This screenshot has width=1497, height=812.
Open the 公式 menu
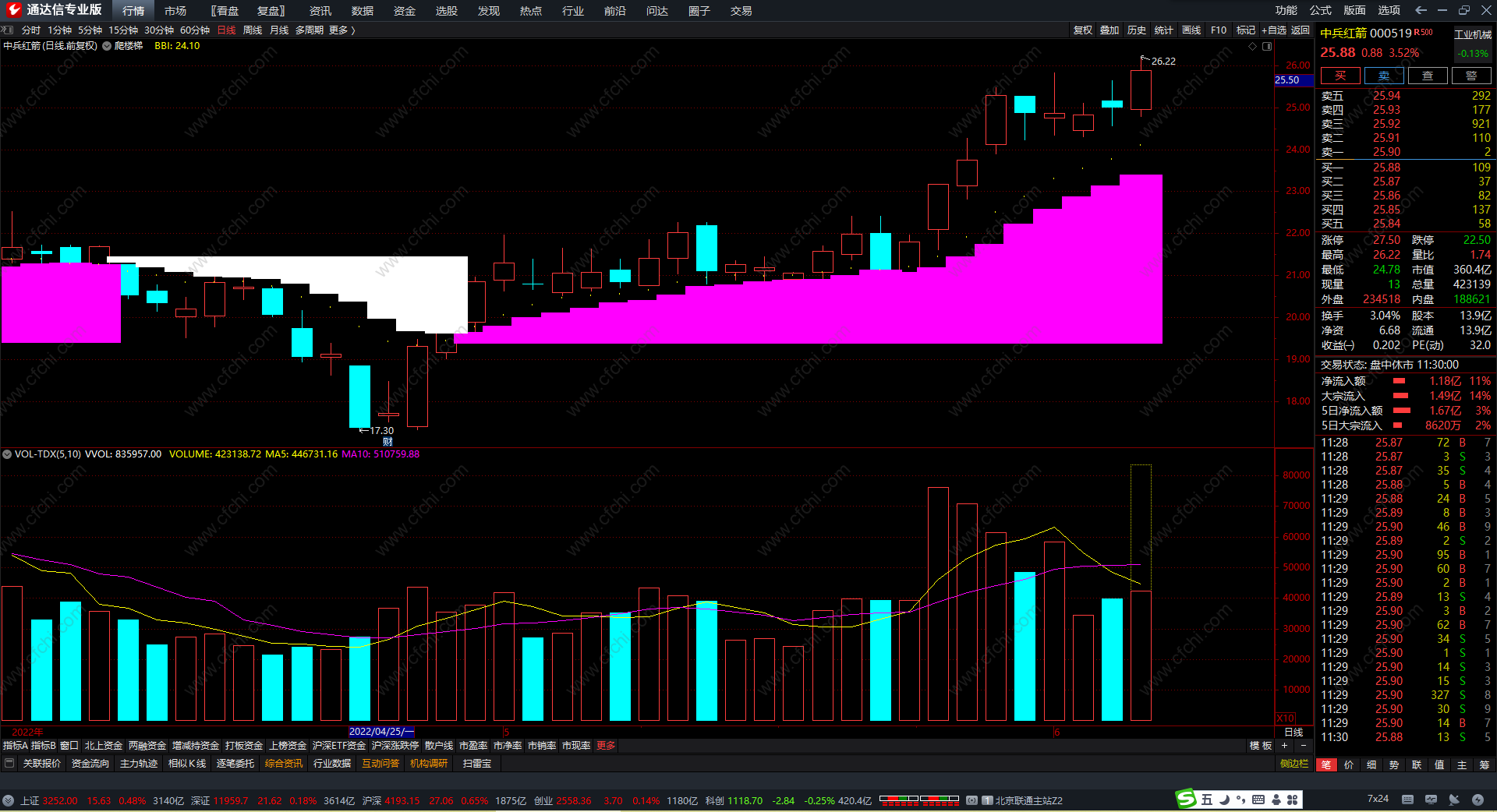tap(1321, 10)
